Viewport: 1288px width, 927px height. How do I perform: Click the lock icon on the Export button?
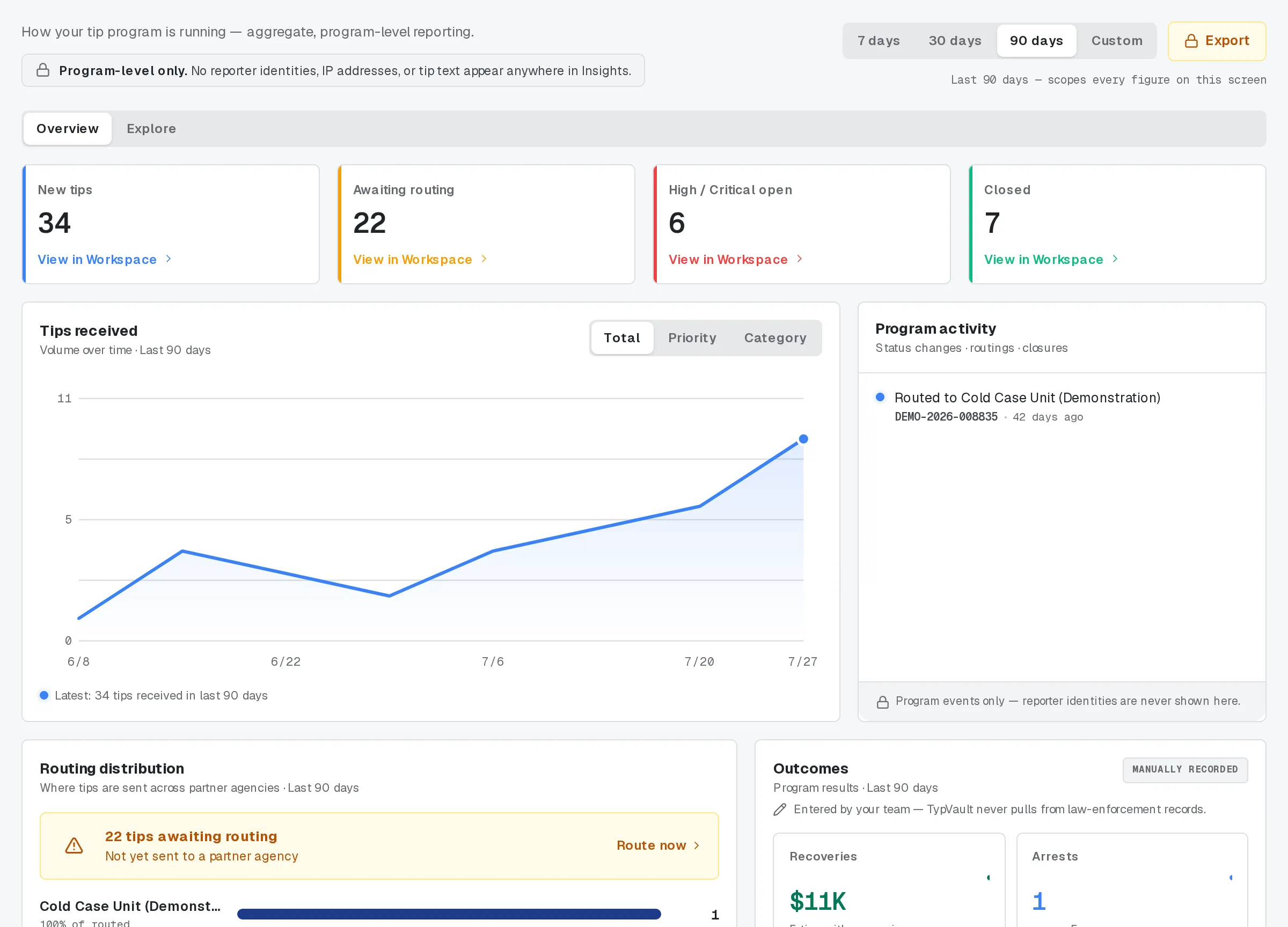[x=1191, y=41]
